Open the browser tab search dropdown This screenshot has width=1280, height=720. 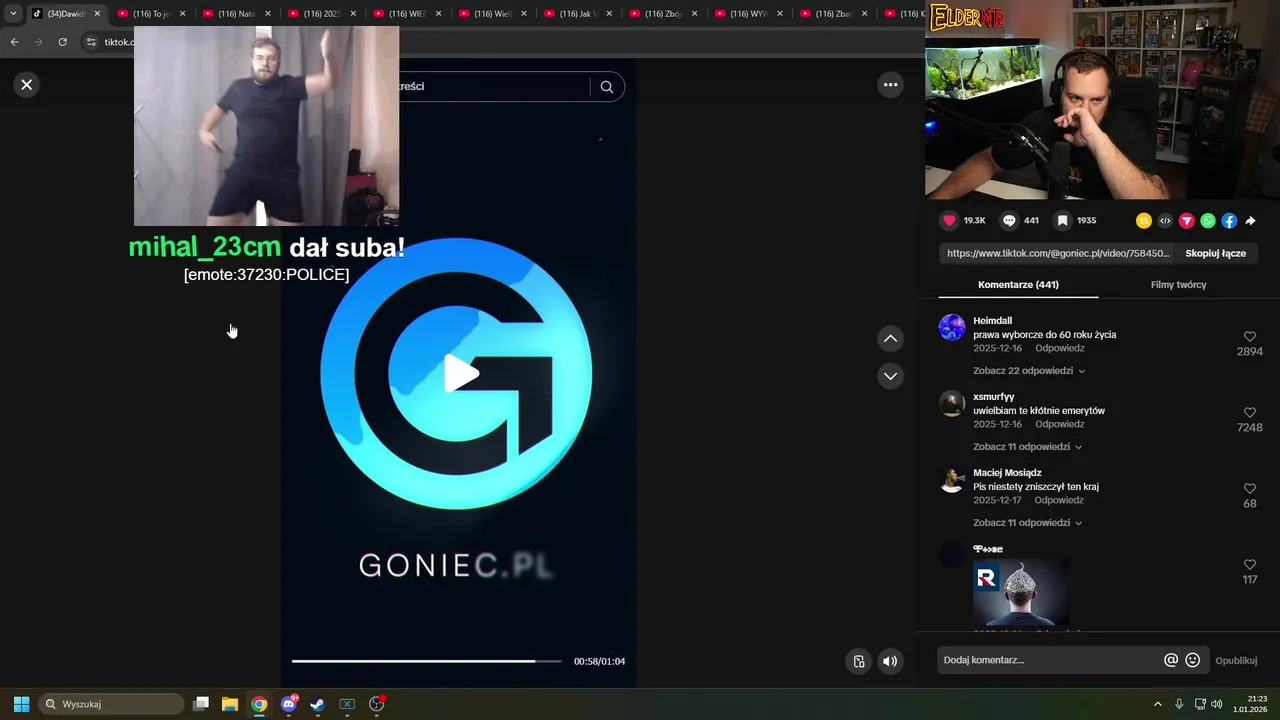pyautogui.click(x=13, y=14)
